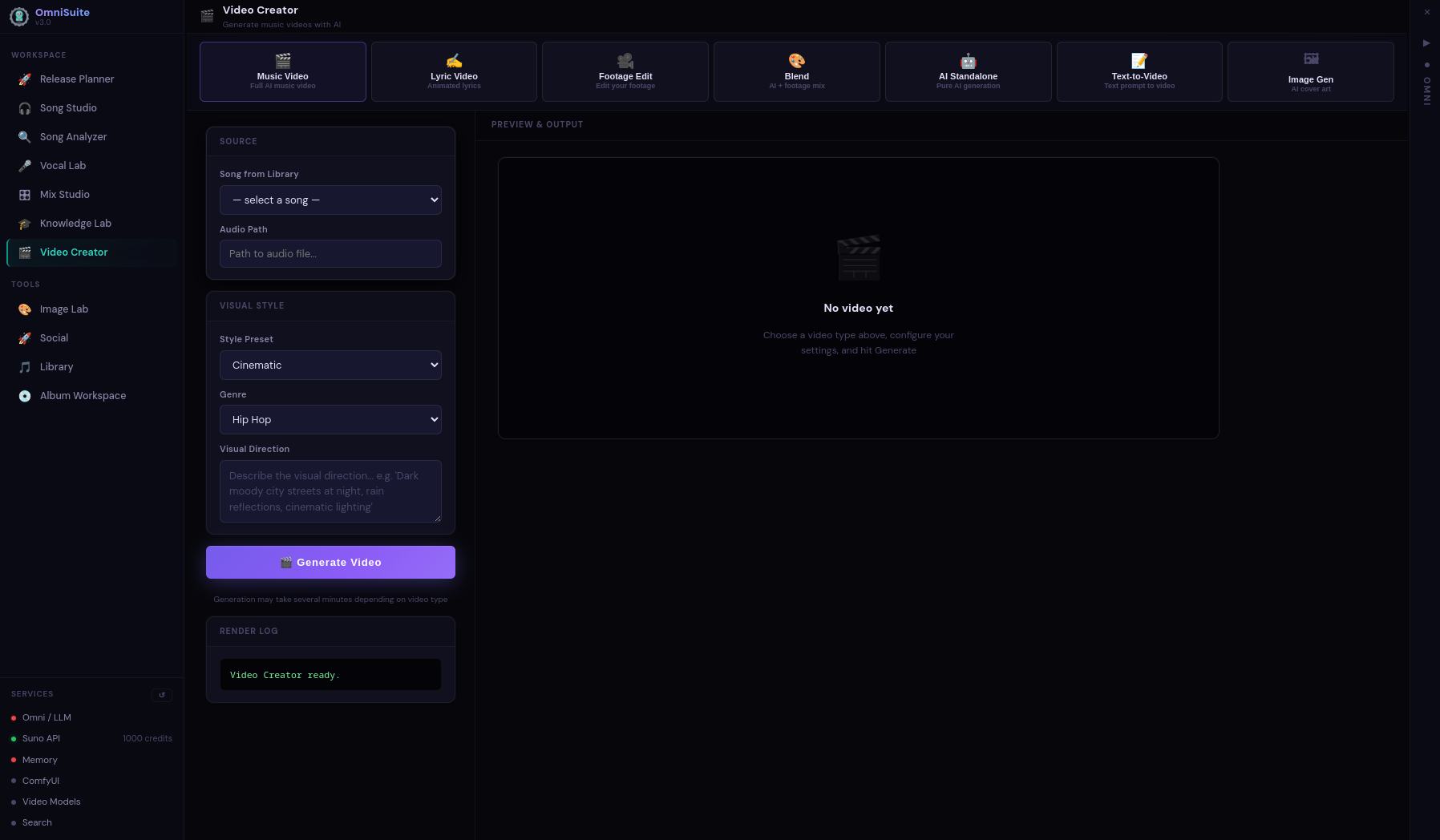
Task: Open Vocal Lab via the microphone icon
Action: click(x=25, y=165)
